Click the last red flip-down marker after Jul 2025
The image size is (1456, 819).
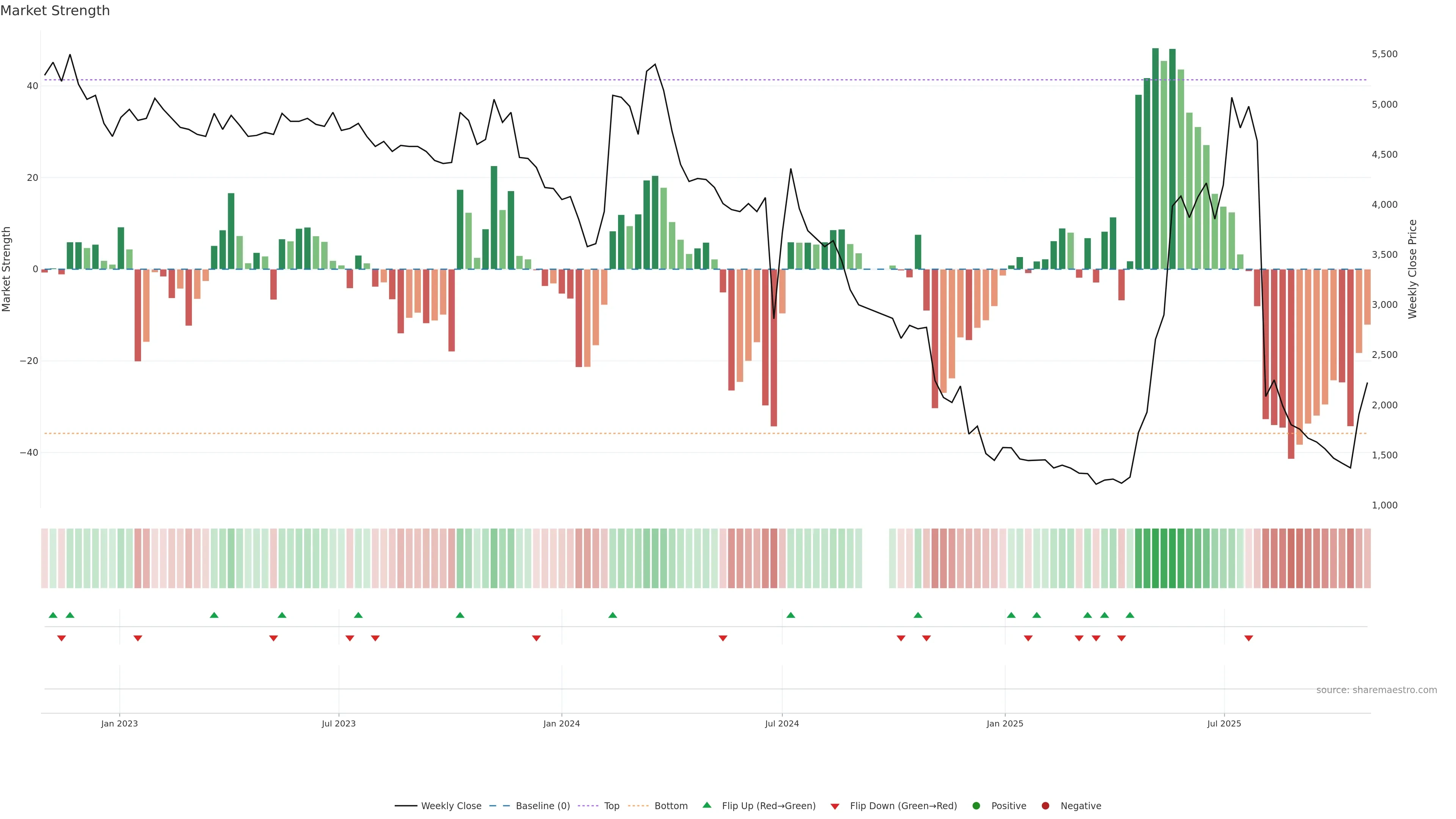(x=1249, y=638)
